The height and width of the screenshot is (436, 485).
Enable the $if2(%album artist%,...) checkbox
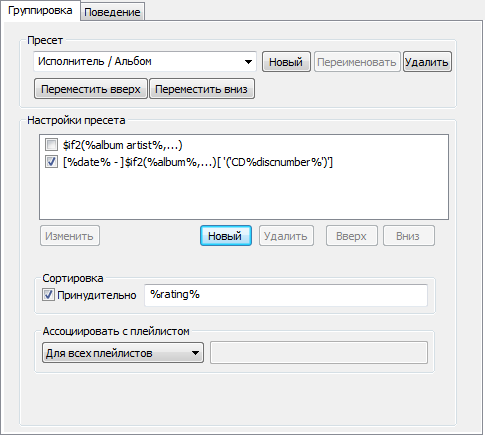pyautogui.click(x=51, y=145)
